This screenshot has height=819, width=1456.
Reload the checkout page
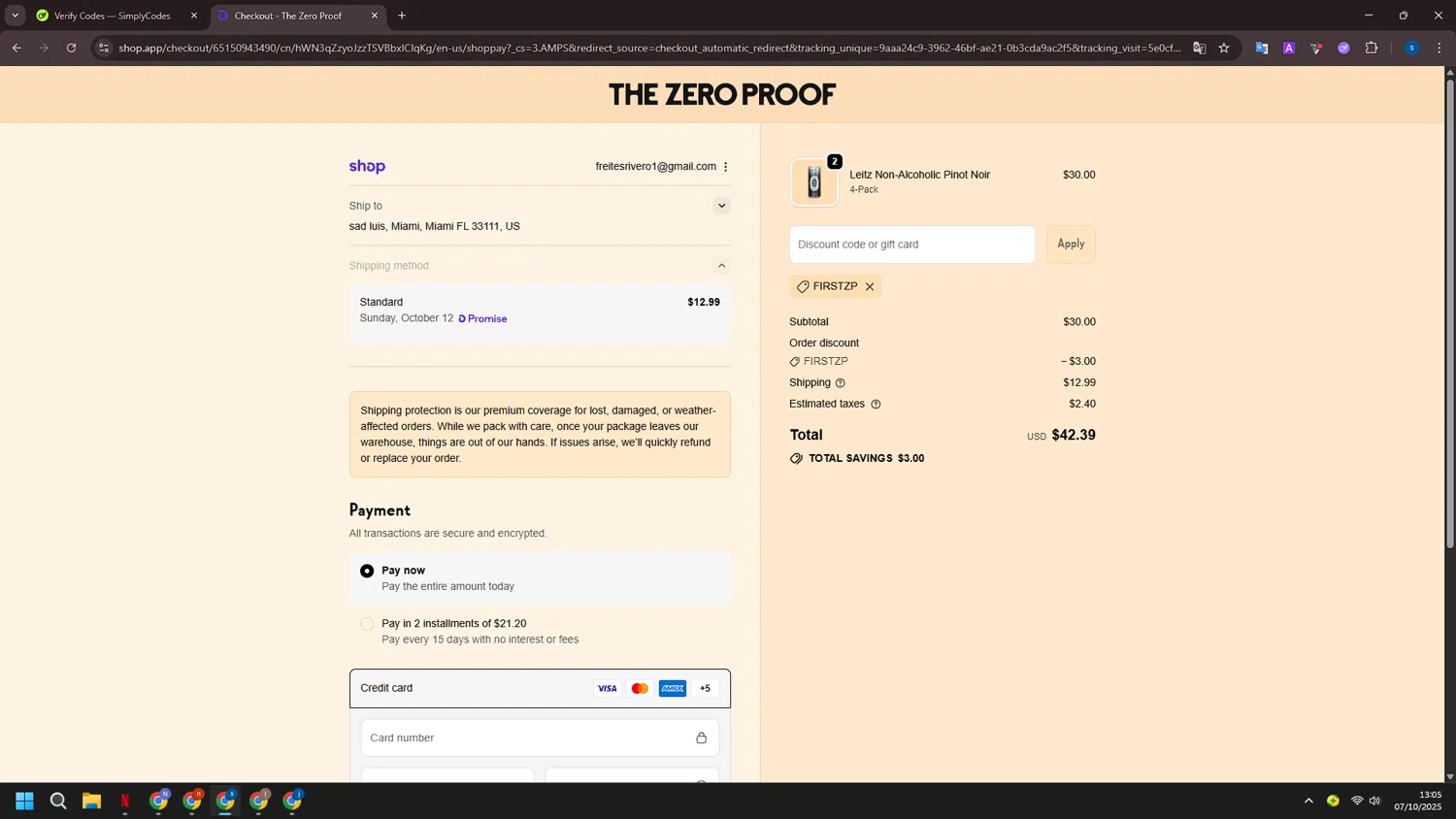[71, 48]
